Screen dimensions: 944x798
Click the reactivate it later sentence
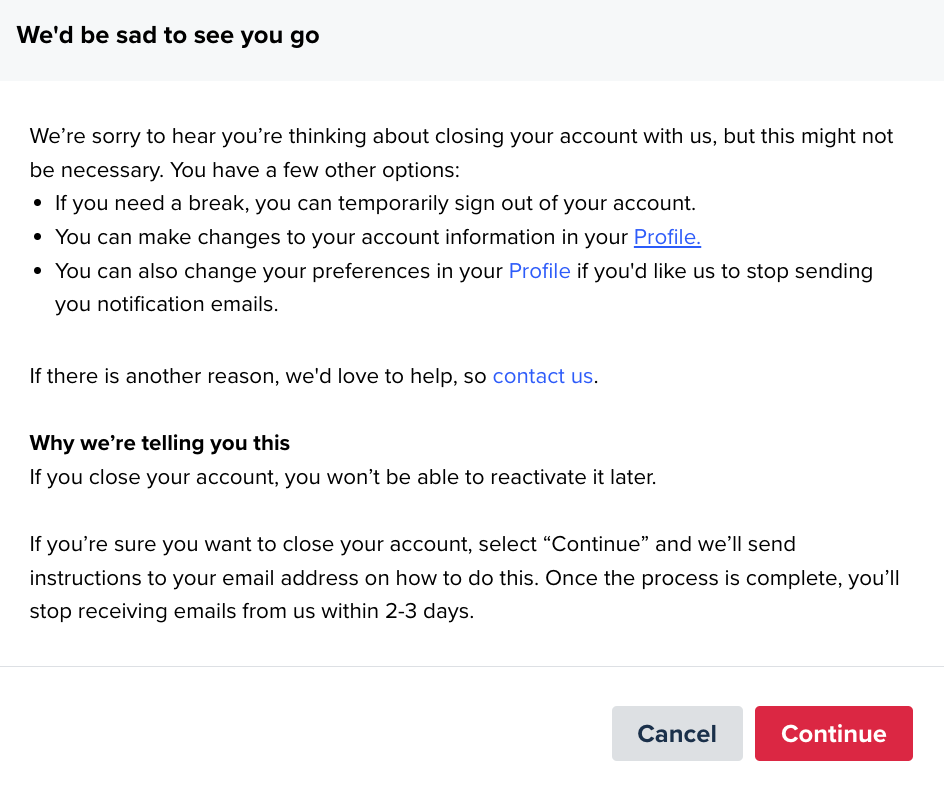pyautogui.click(x=343, y=477)
